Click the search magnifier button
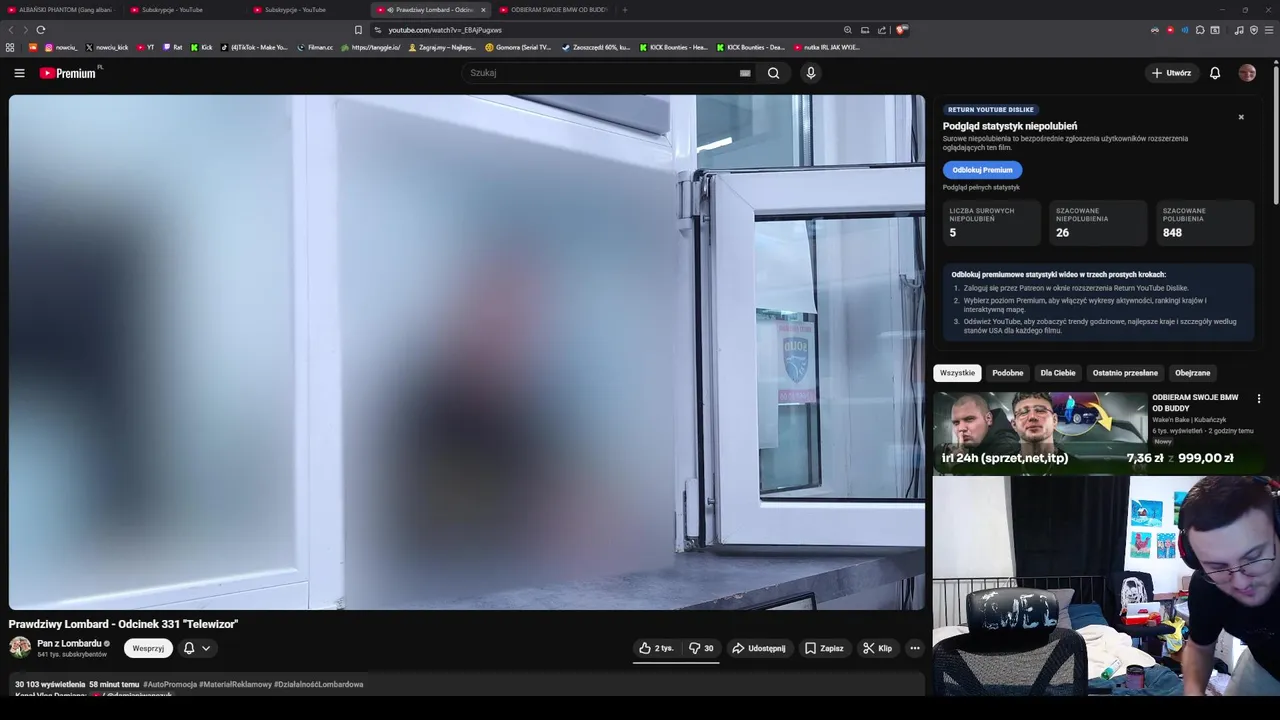 (x=773, y=73)
